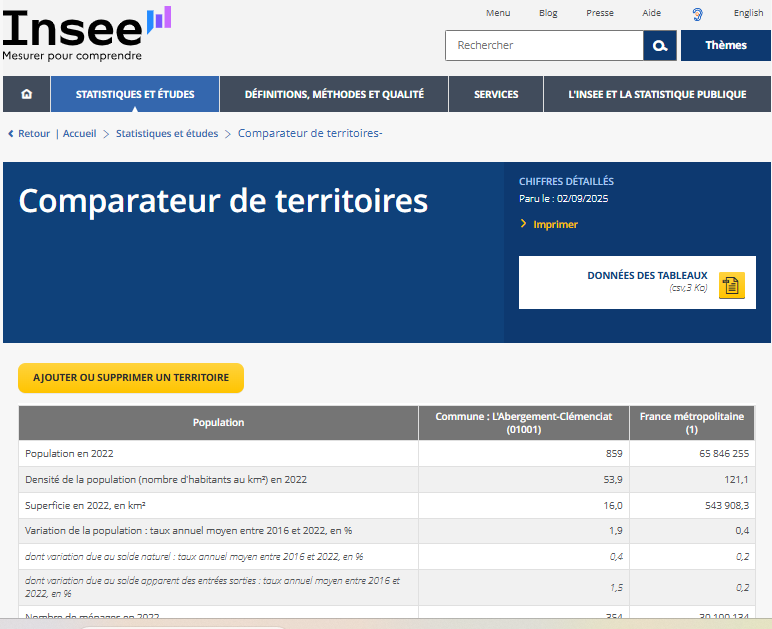Viewport: 772px width, 629px height.
Task: Go to the Blog link
Action: [x=548, y=13]
